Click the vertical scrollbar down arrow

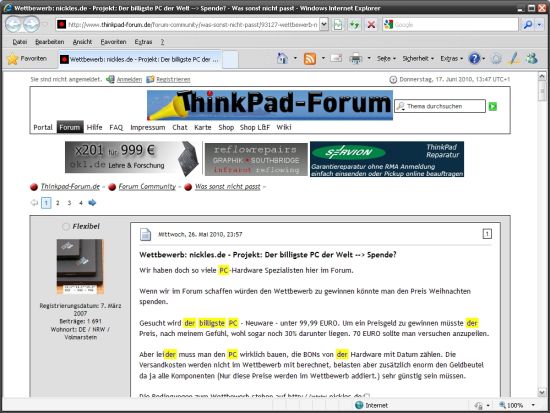[x=542, y=392]
